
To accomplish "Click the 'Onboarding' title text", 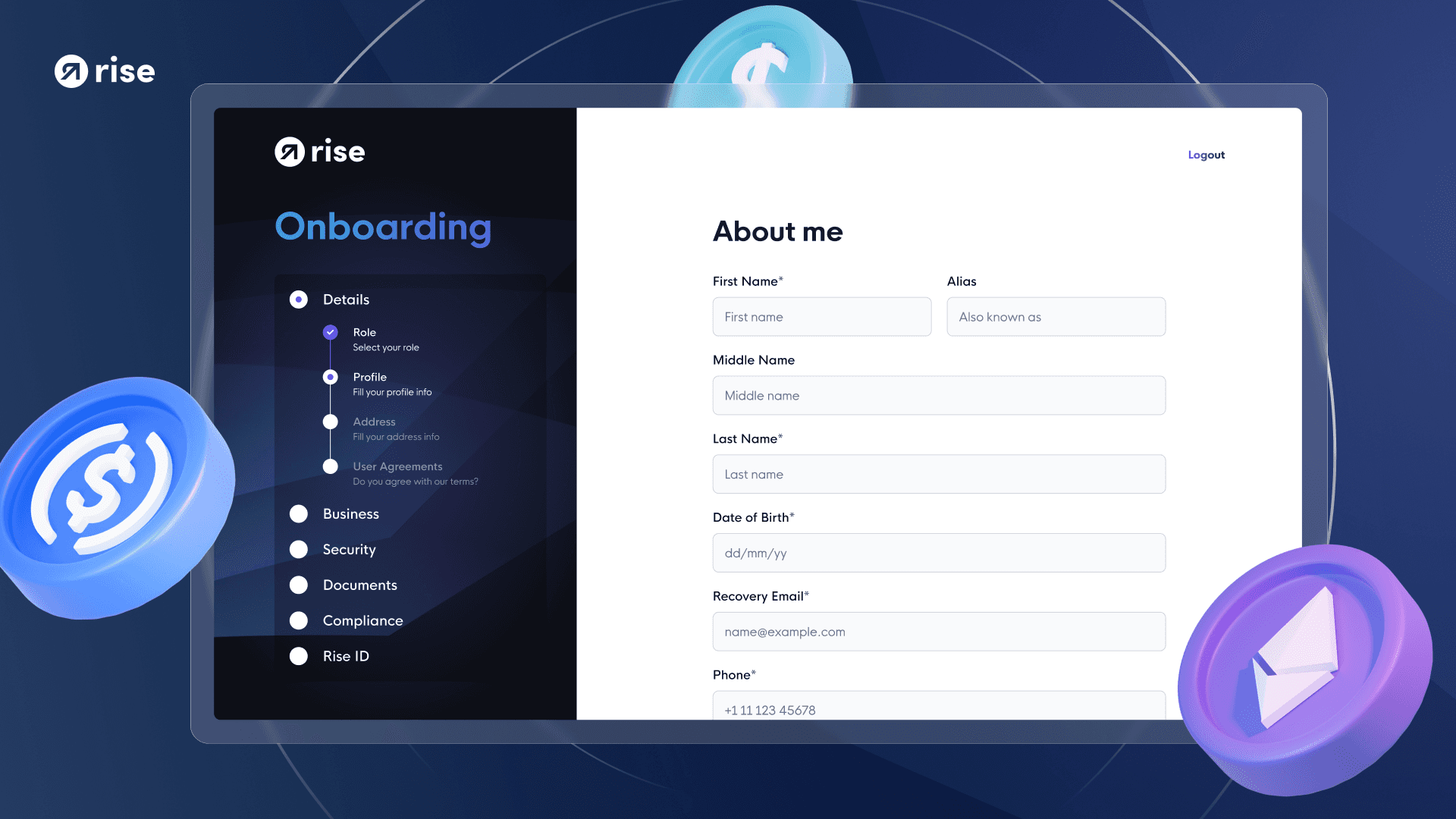I will 384,227.
